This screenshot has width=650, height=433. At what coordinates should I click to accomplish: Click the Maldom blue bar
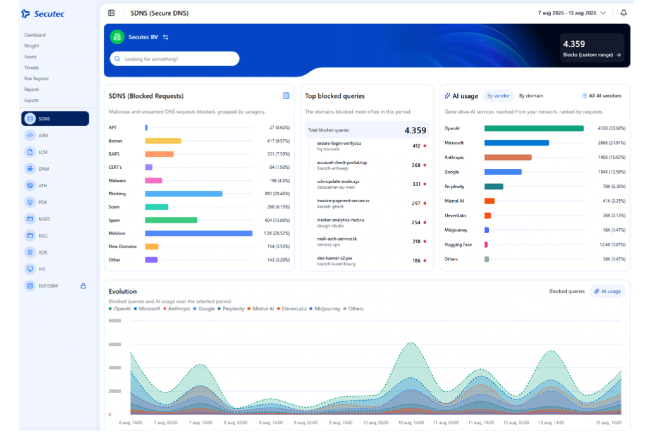[199, 233]
